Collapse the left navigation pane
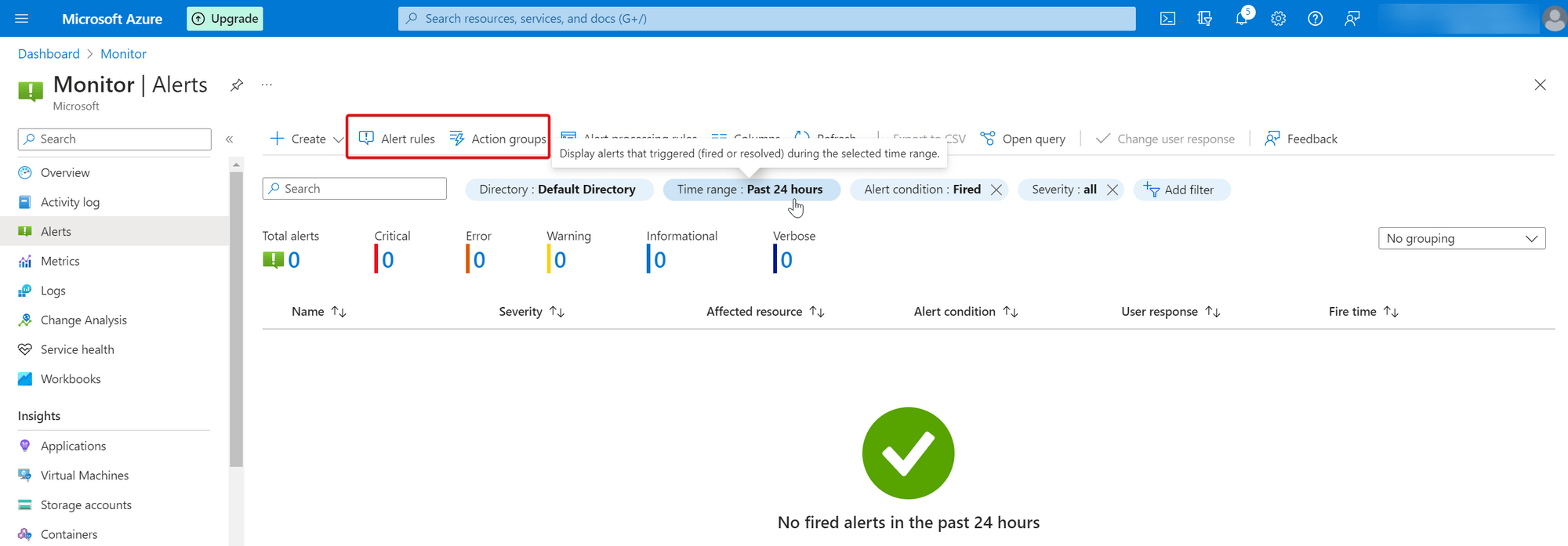 [230, 139]
